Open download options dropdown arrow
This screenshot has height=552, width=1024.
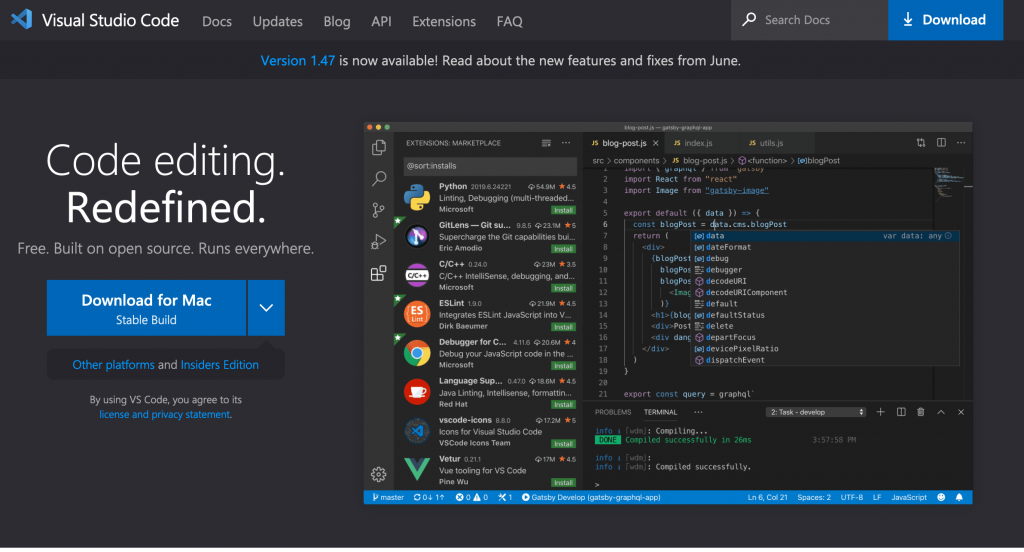[x=266, y=308]
